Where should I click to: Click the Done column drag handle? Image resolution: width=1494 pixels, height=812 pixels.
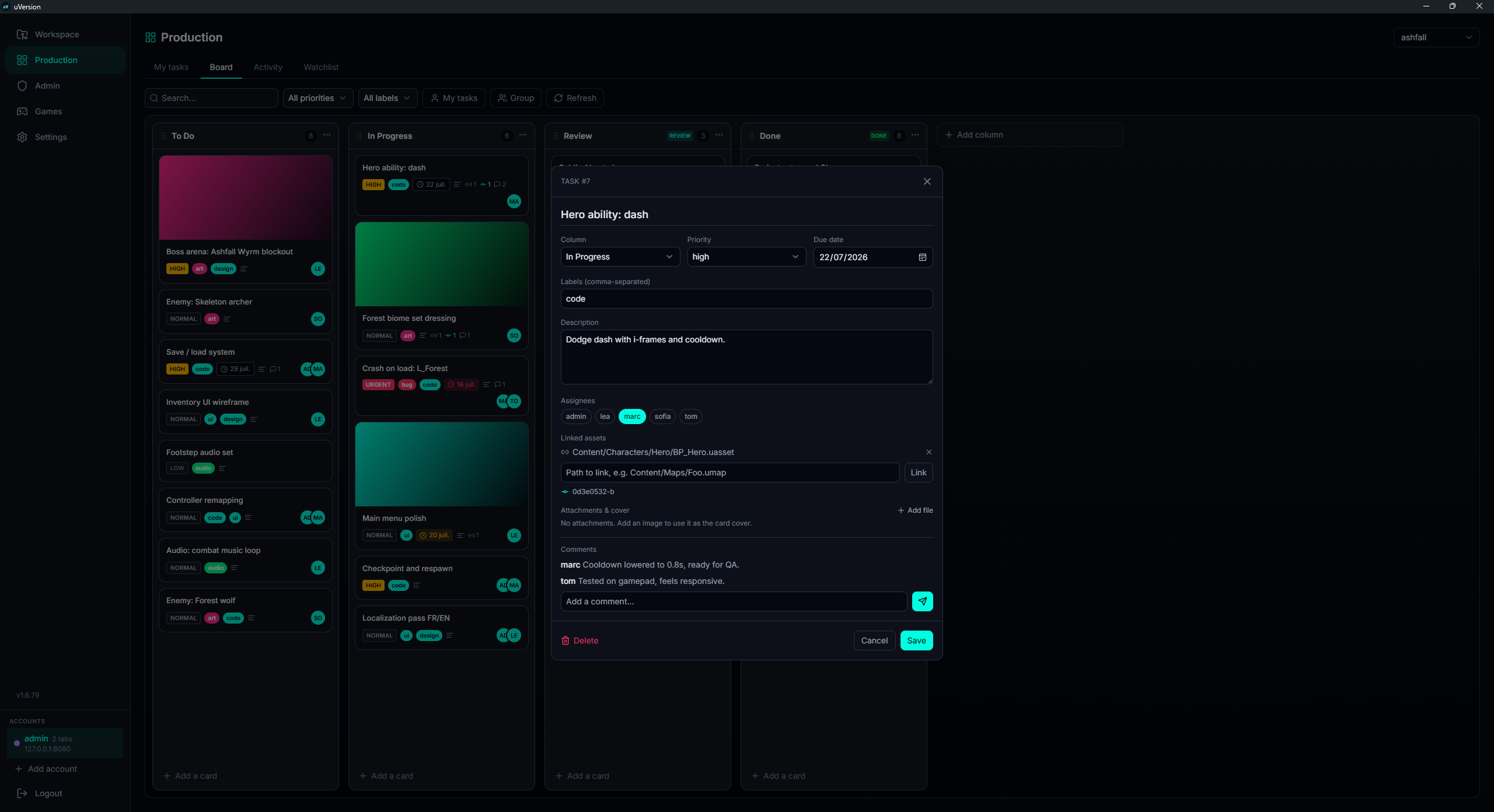[752, 136]
